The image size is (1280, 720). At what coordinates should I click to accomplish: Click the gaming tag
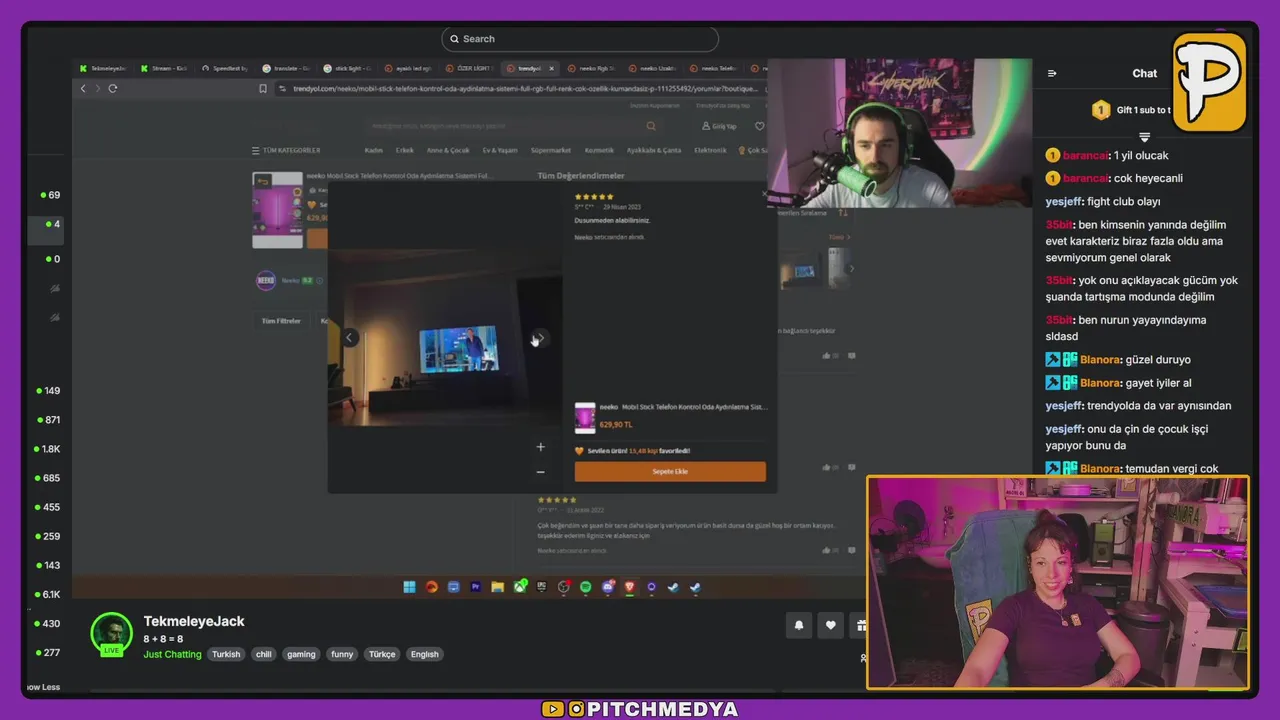click(x=301, y=654)
